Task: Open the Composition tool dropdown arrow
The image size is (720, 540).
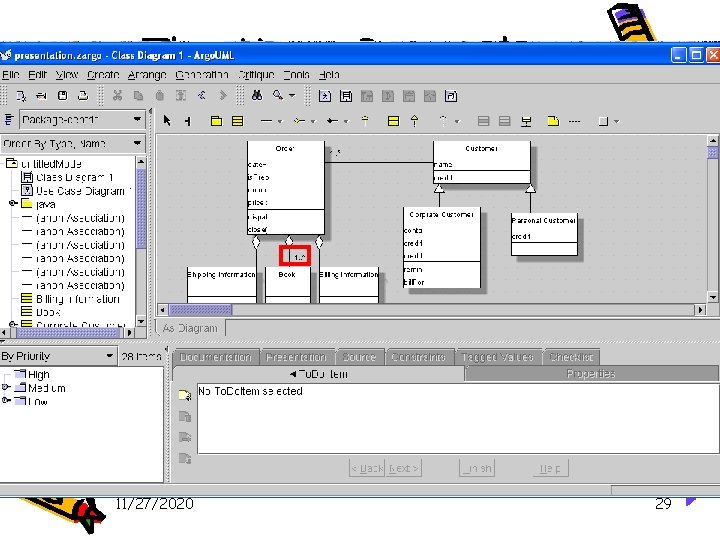Action: 346,122
